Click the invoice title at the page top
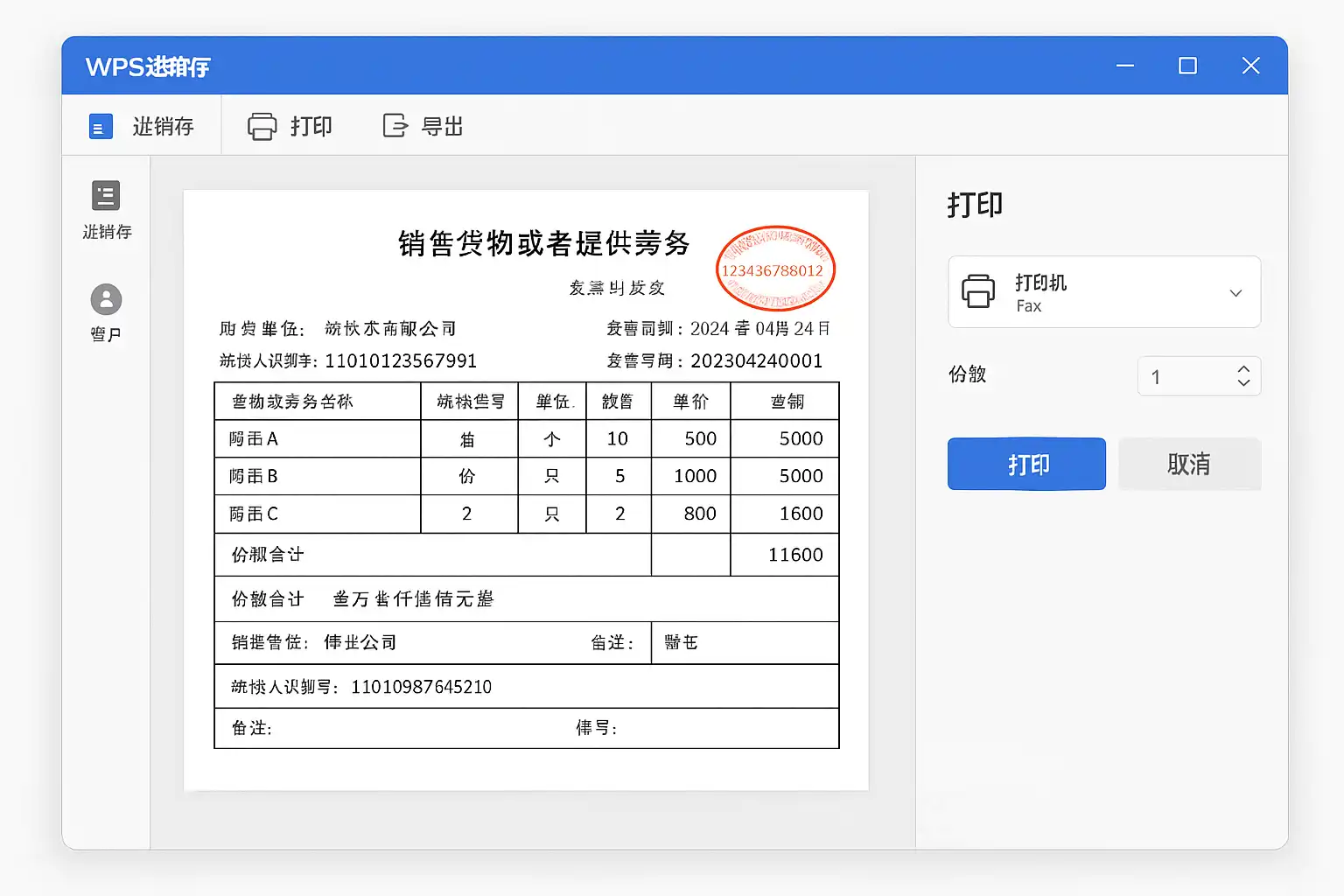The height and width of the screenshot is (896, 1344). tap(543, 243)
